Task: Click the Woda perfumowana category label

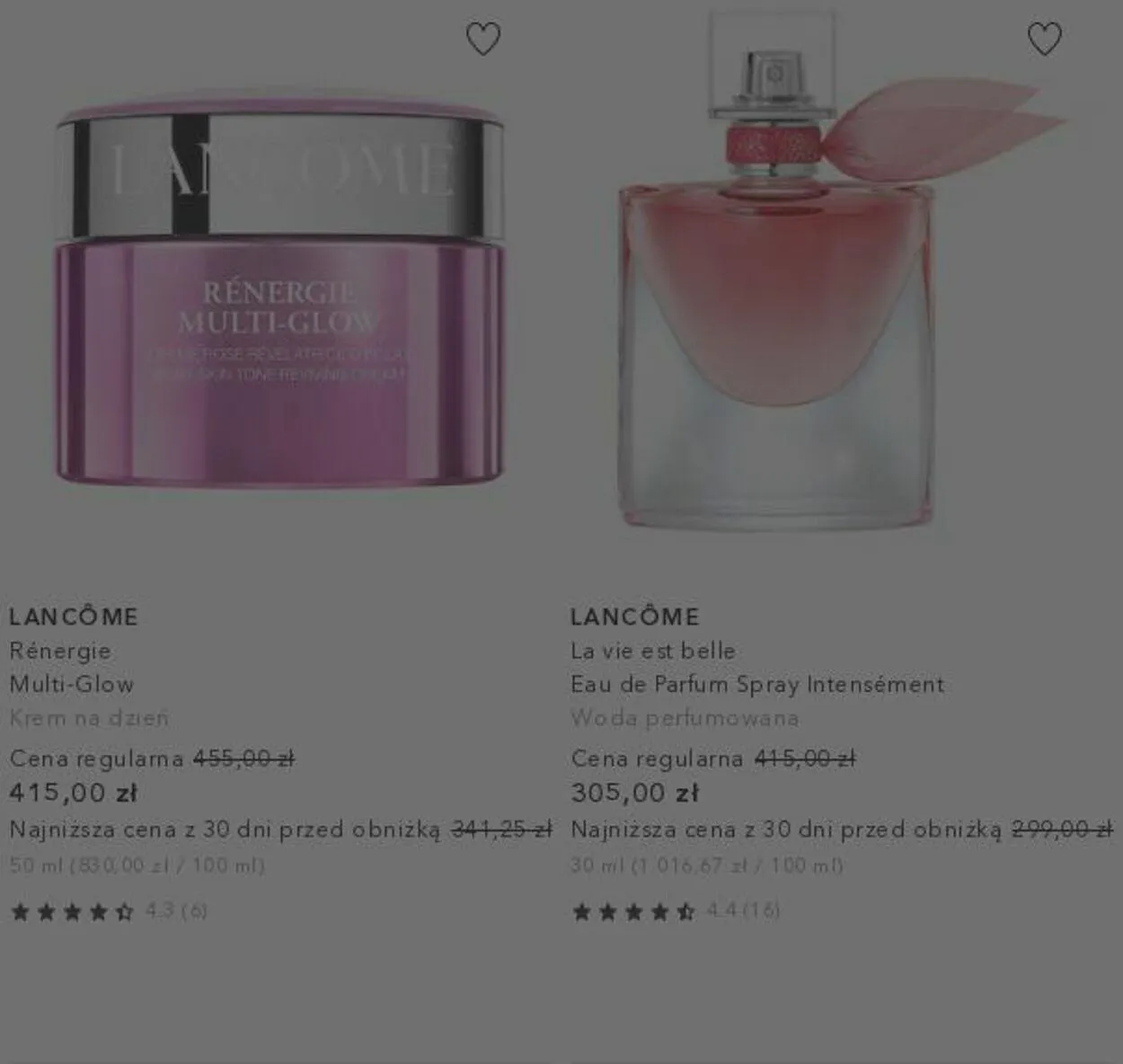Action: click(685, 718)
